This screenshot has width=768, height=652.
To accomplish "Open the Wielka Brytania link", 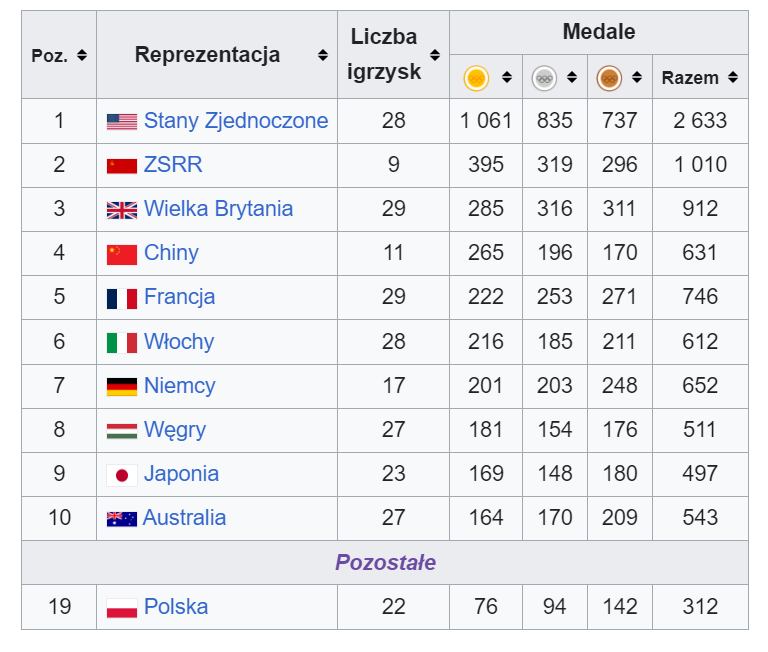I will point(218,209).
